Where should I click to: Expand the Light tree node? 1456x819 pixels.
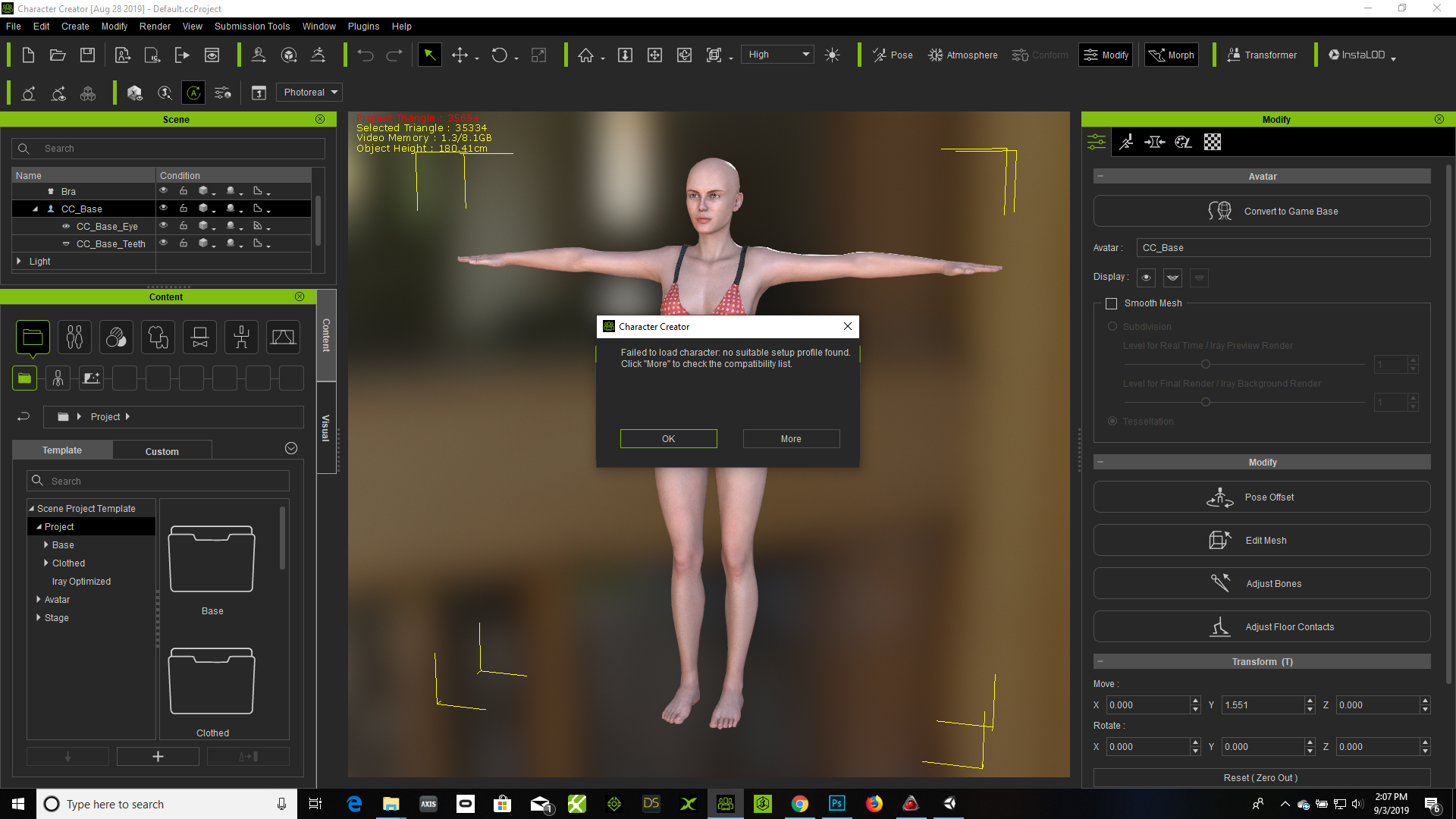pyautogui.click(x=19, y=261)
